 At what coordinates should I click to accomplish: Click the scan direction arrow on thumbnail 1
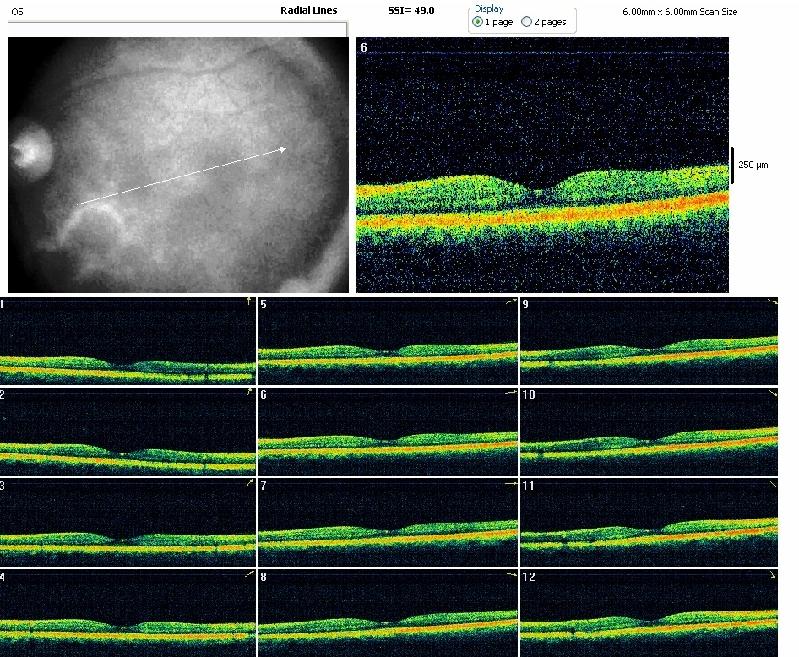[x=248, y=302]
